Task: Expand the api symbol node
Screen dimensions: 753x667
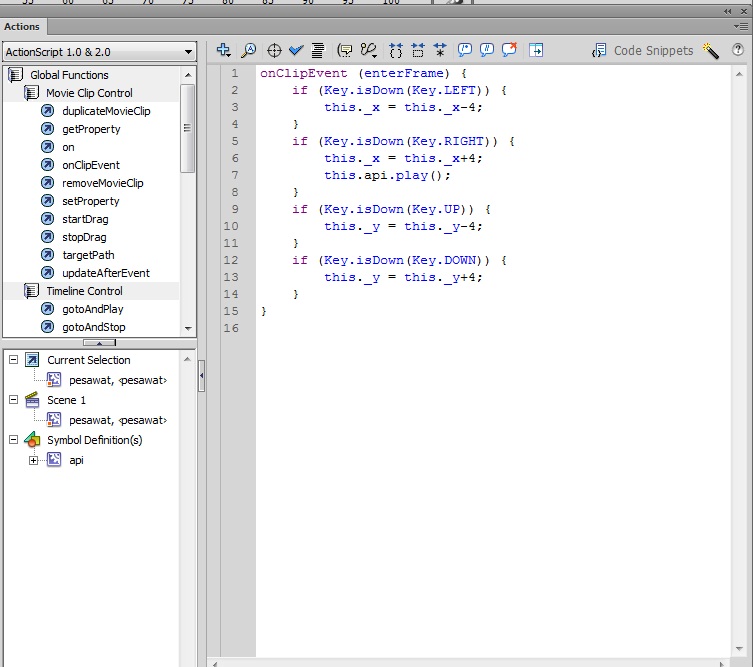Action: click(x=33, y=461)
